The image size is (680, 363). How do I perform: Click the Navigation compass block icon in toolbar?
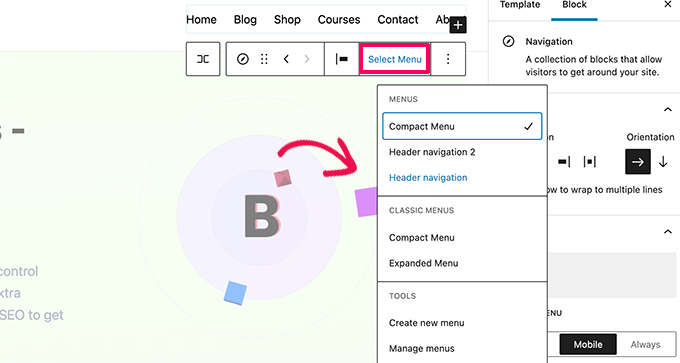243,59
